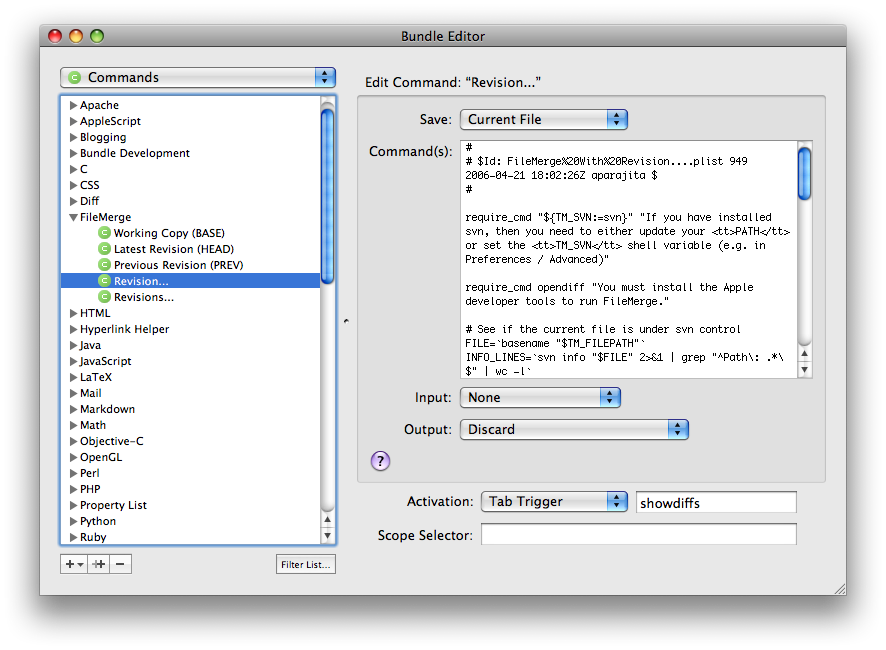Click the green icon beside Previous Revision (PREV)
The height and width of the screenshot is (650, 886).
pyautogui.click(x=105, y=265)
